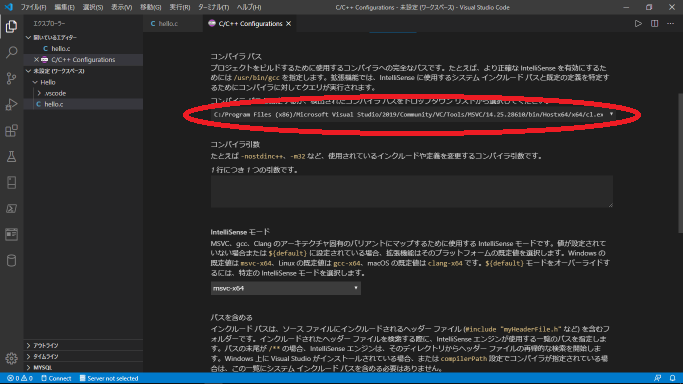683x384 pixels.
Task: Open the Search view icon
Action: pyautogui.click(x=11, y=53)
